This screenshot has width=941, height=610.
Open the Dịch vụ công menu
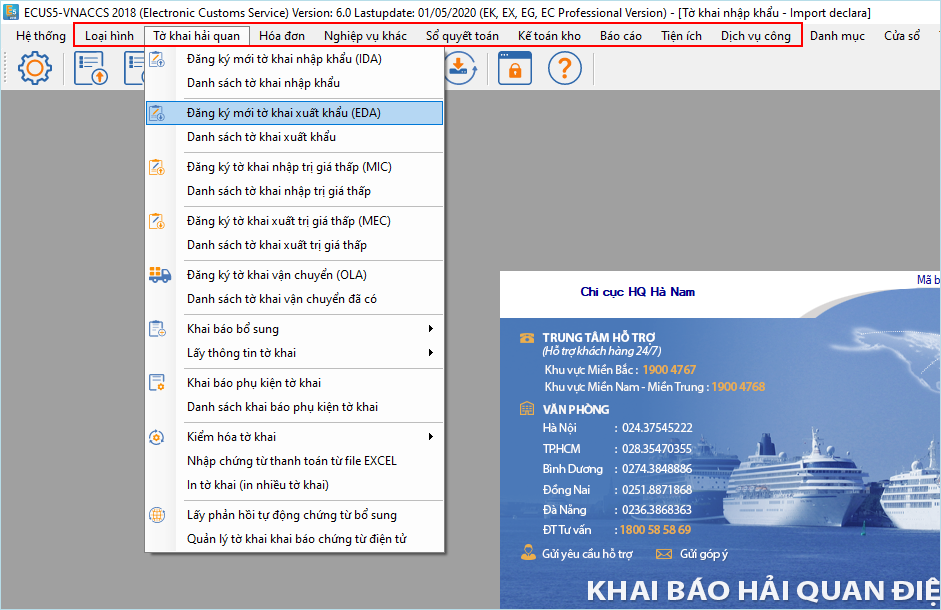click(x=756, y=36)
